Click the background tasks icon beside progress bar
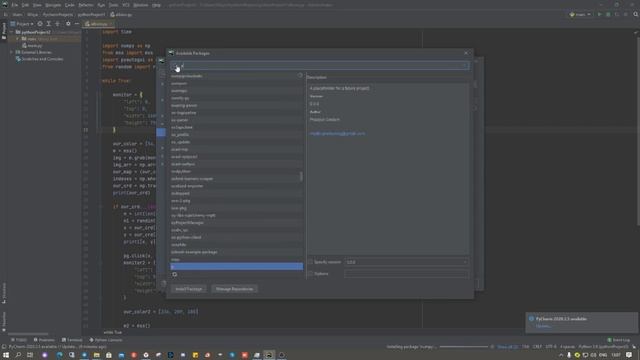The height and width of the screenshot is (360, 640). tap(492, 347)
